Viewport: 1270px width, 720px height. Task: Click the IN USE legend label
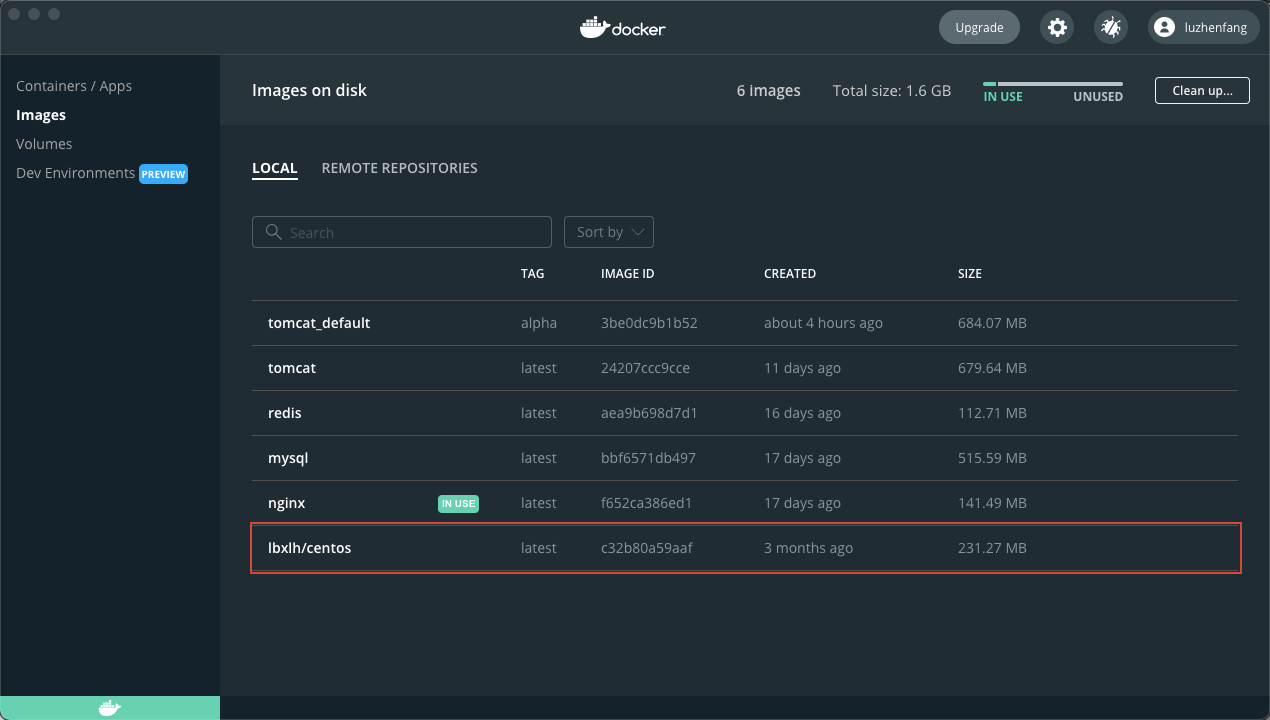point(1003,97)
